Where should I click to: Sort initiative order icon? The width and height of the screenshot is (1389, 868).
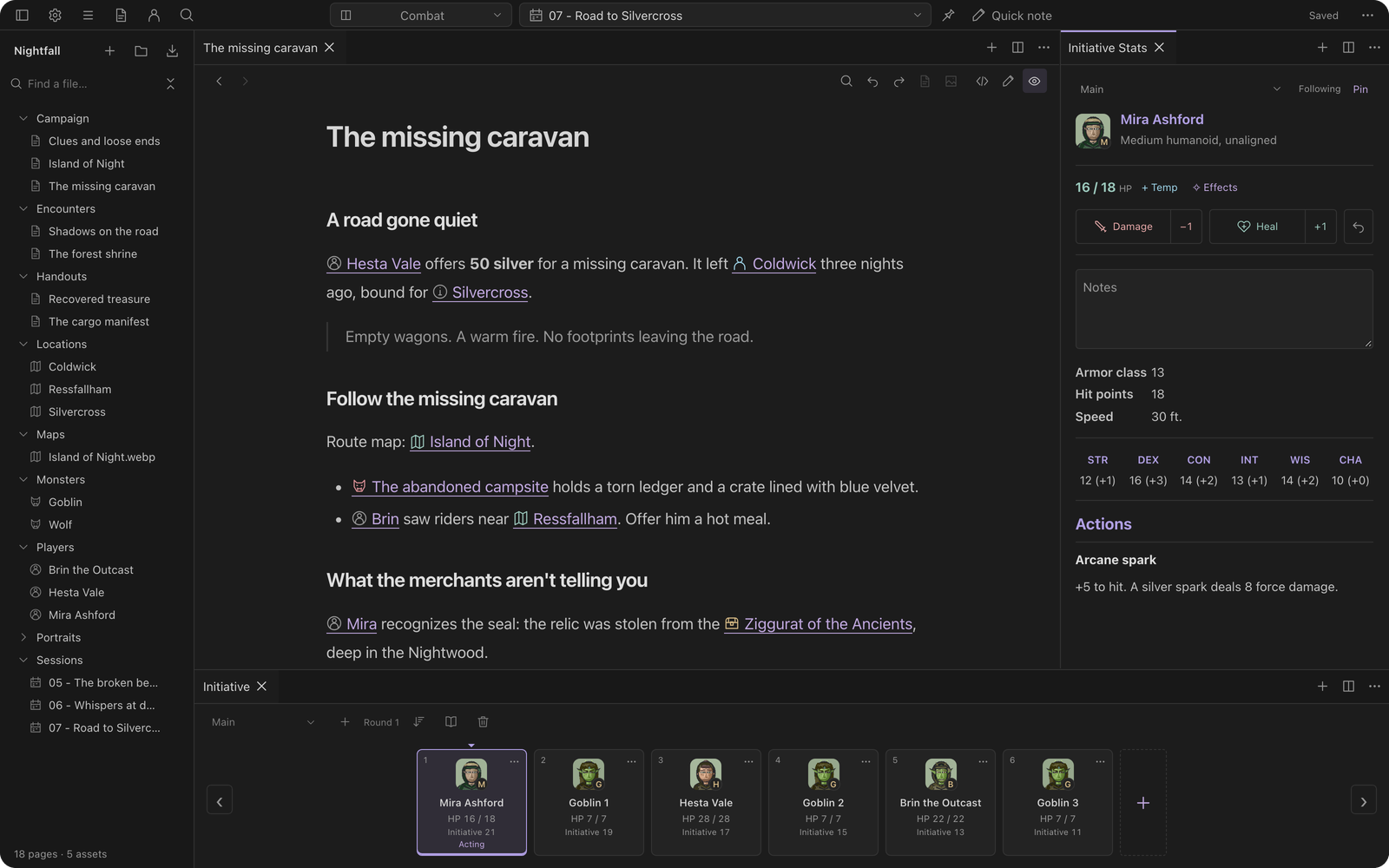click(x=418, y=721)
